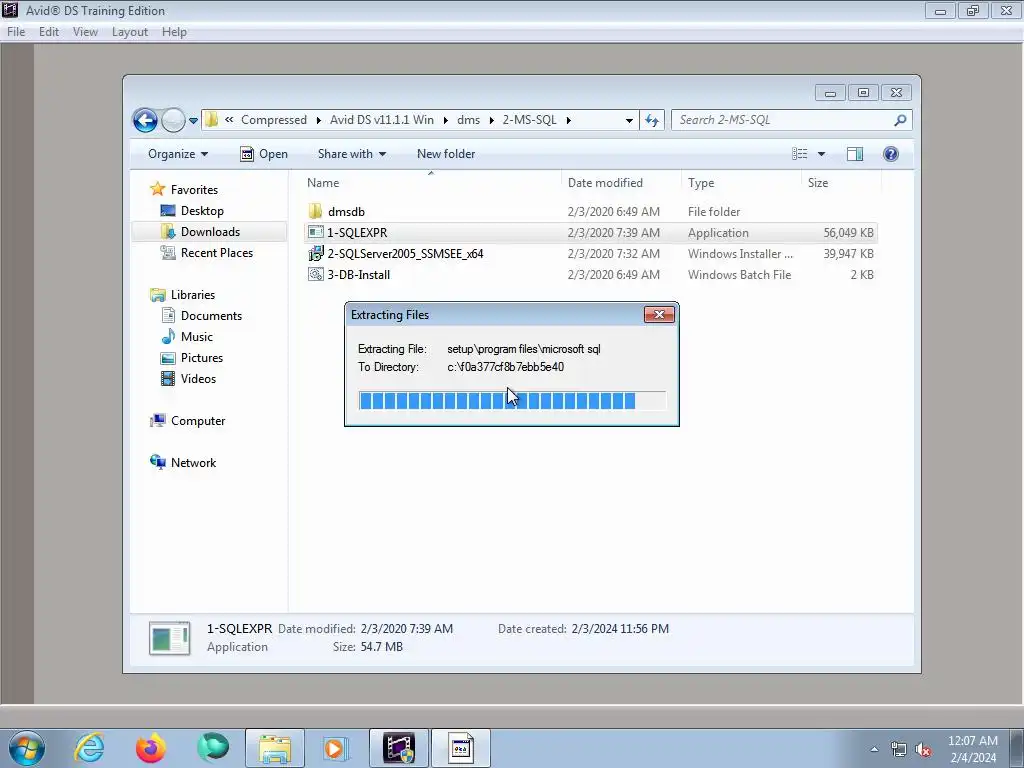Viewport: 1024px width, 768px height.
Task: Change your view icon button
Action: [800, 154]
